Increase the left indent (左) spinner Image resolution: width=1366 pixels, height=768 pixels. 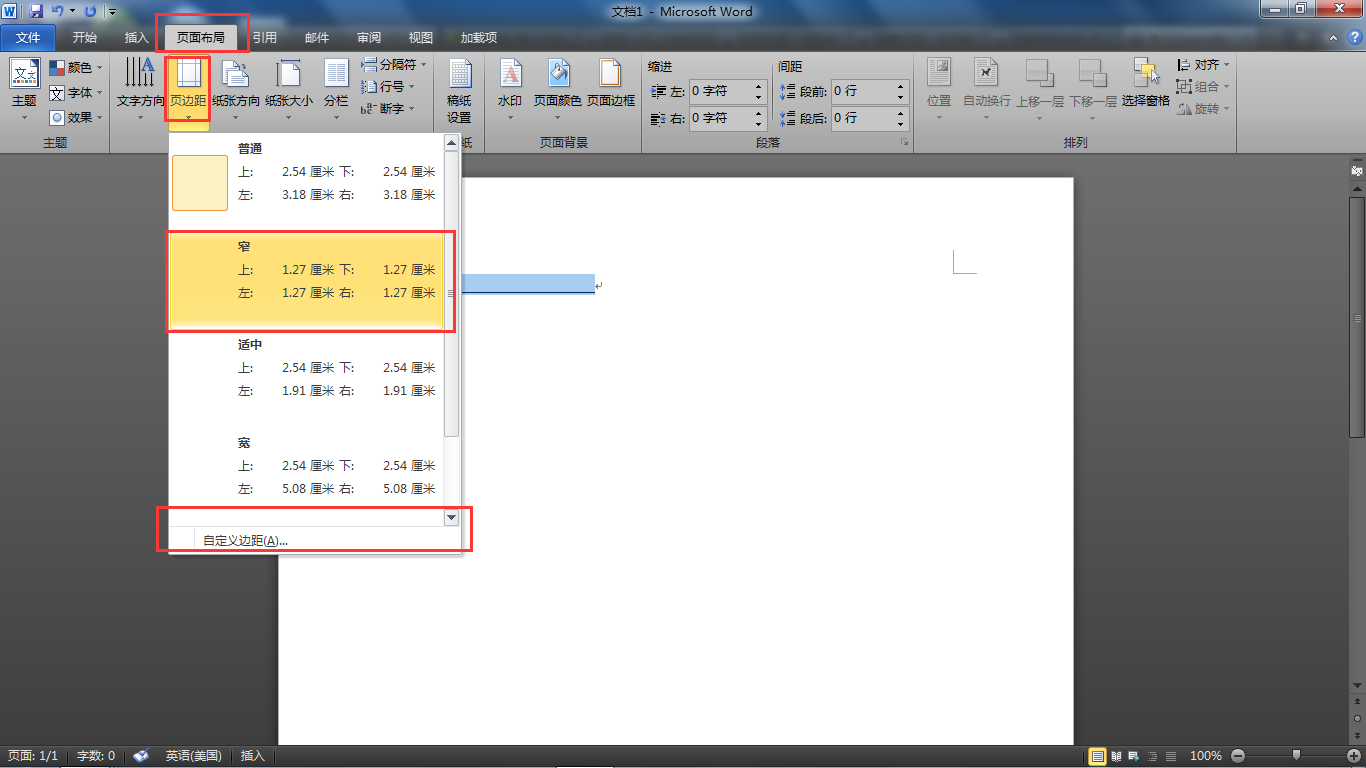[x=759, y=86]
